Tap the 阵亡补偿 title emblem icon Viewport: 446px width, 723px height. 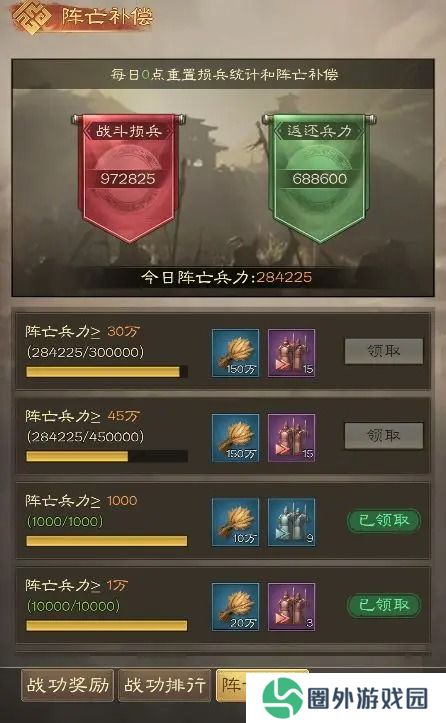[30, 18]
